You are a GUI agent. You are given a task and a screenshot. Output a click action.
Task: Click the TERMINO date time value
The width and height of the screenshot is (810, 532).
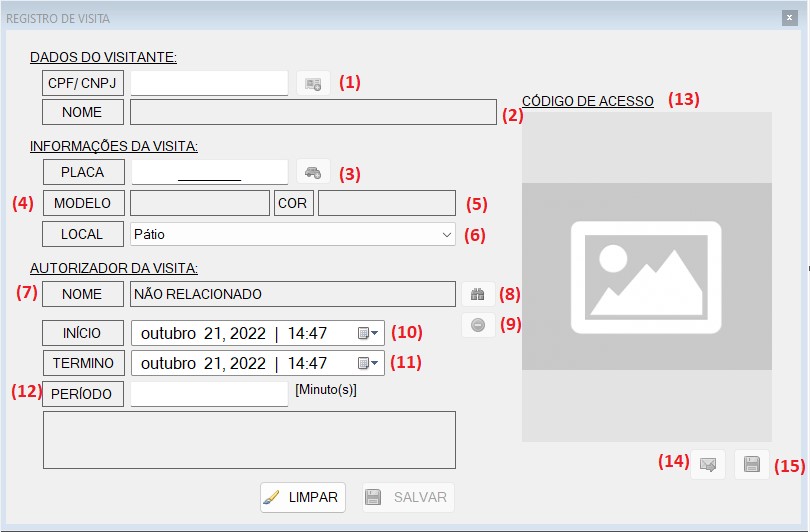tap(233, 363)
